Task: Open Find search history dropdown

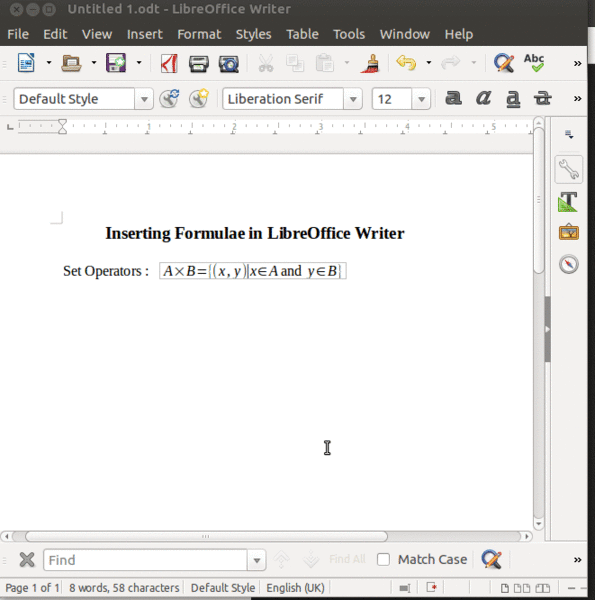Action: (257, 560)
